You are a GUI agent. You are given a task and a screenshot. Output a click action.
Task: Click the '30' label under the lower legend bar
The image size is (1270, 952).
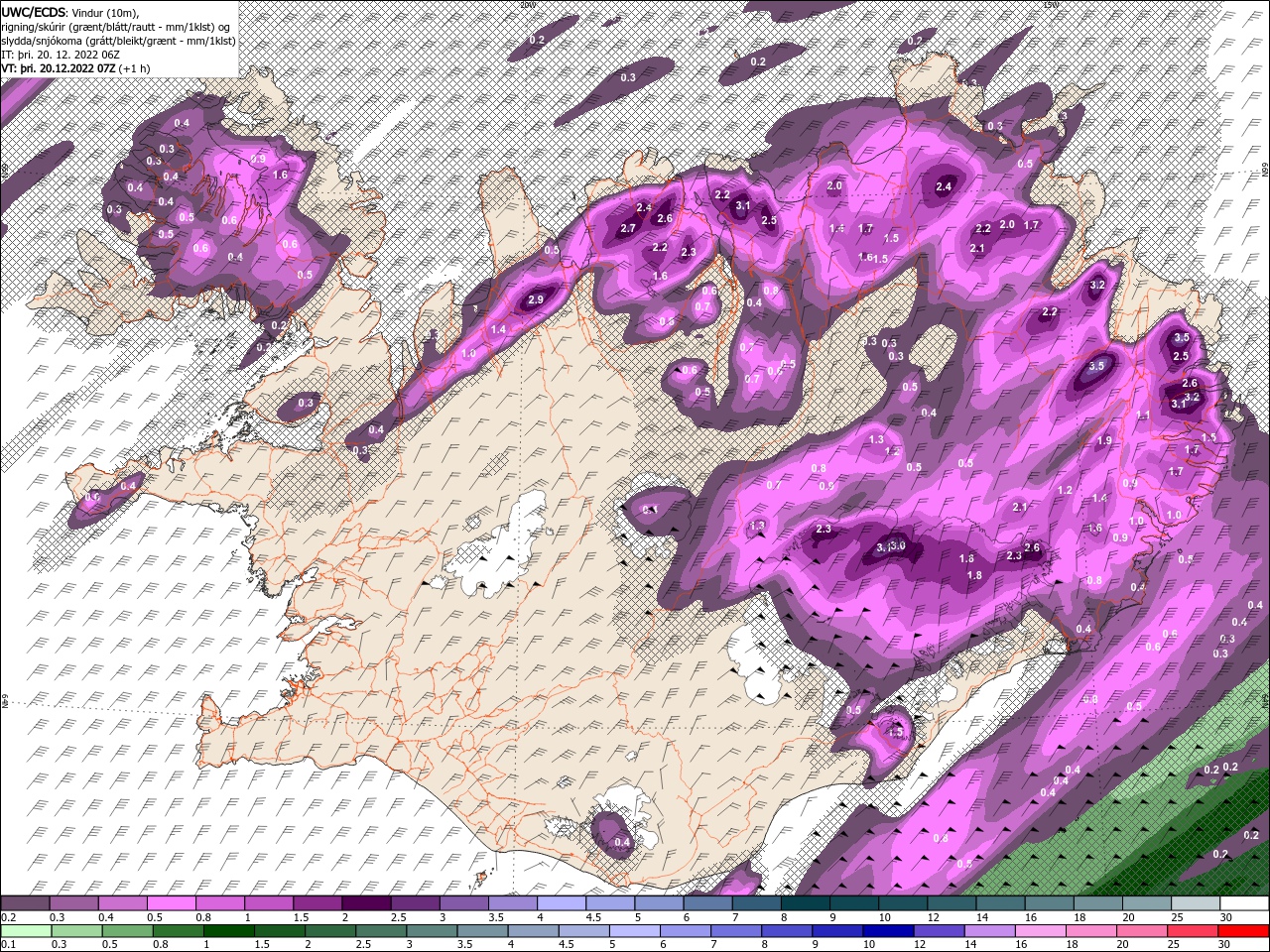pos(1226,944)
